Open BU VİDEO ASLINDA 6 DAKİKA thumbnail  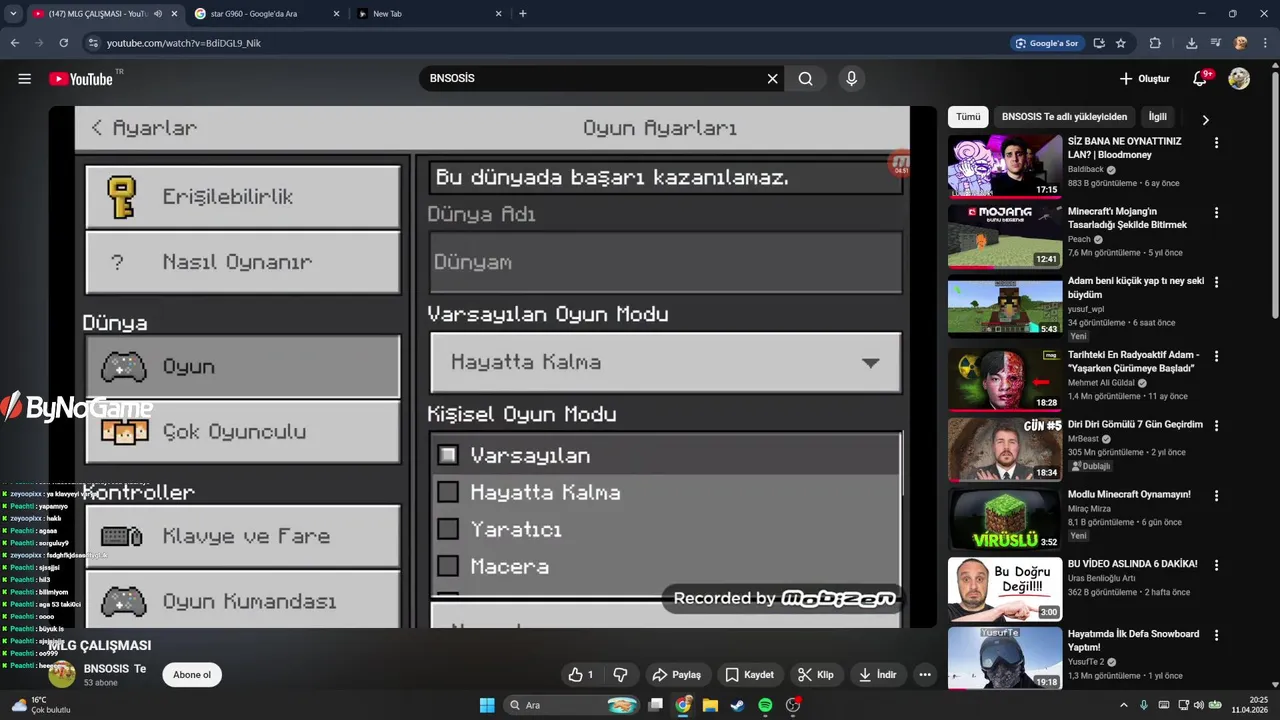(1005, 589)
